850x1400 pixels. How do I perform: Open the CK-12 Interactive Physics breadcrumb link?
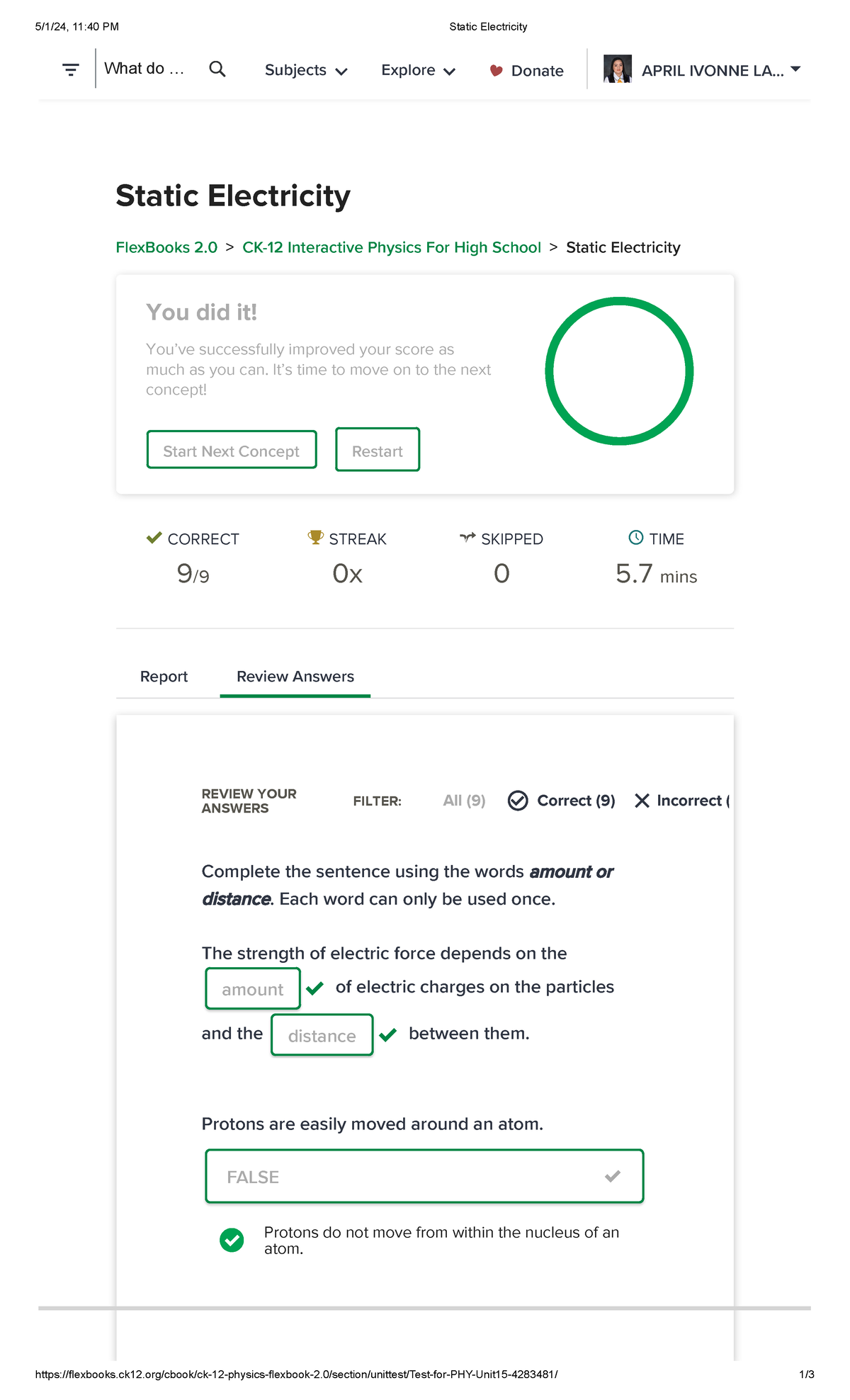click(x=391, y=247)
